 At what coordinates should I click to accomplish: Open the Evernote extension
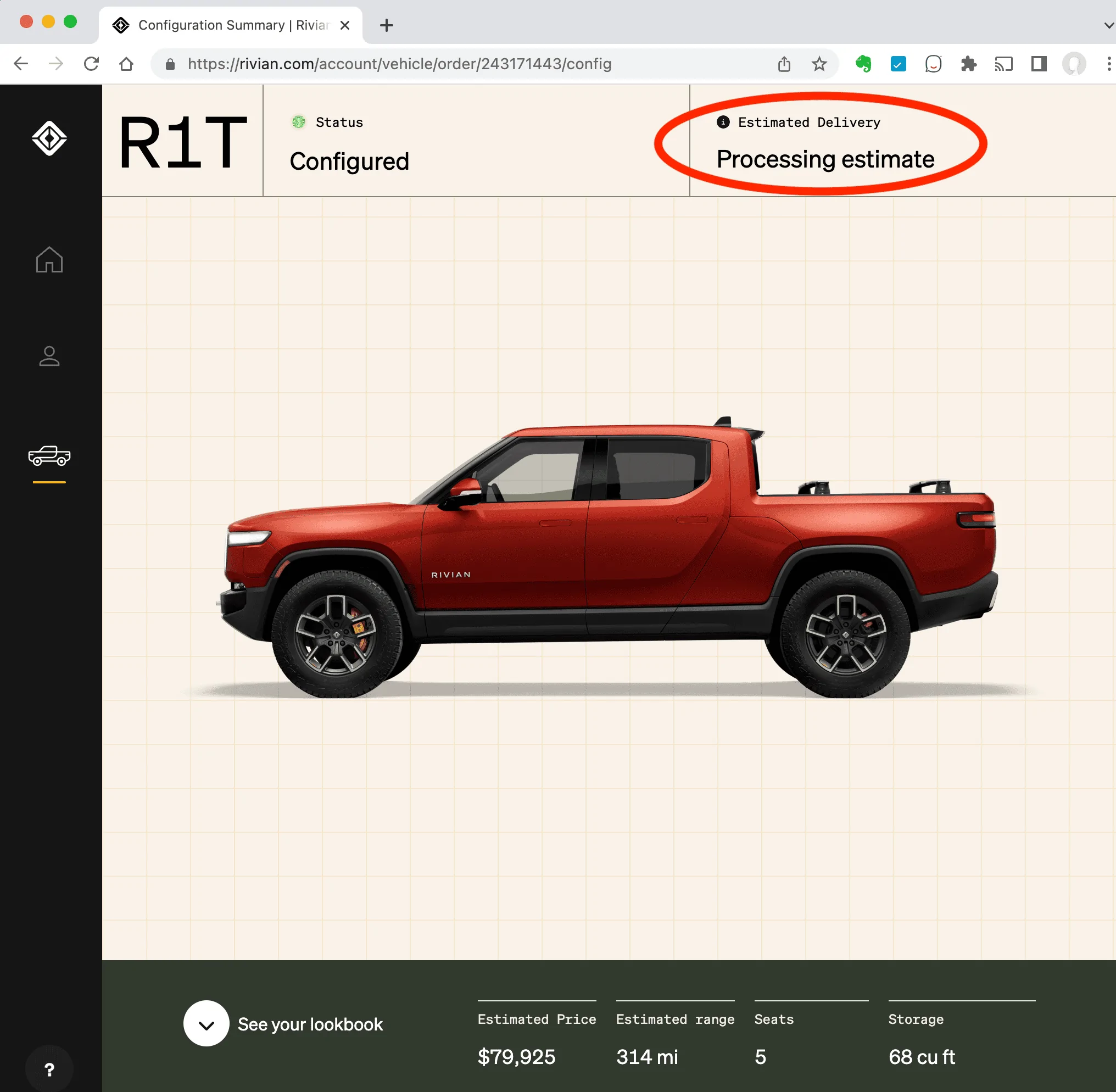pyautogui.click(x=863, y=64)
